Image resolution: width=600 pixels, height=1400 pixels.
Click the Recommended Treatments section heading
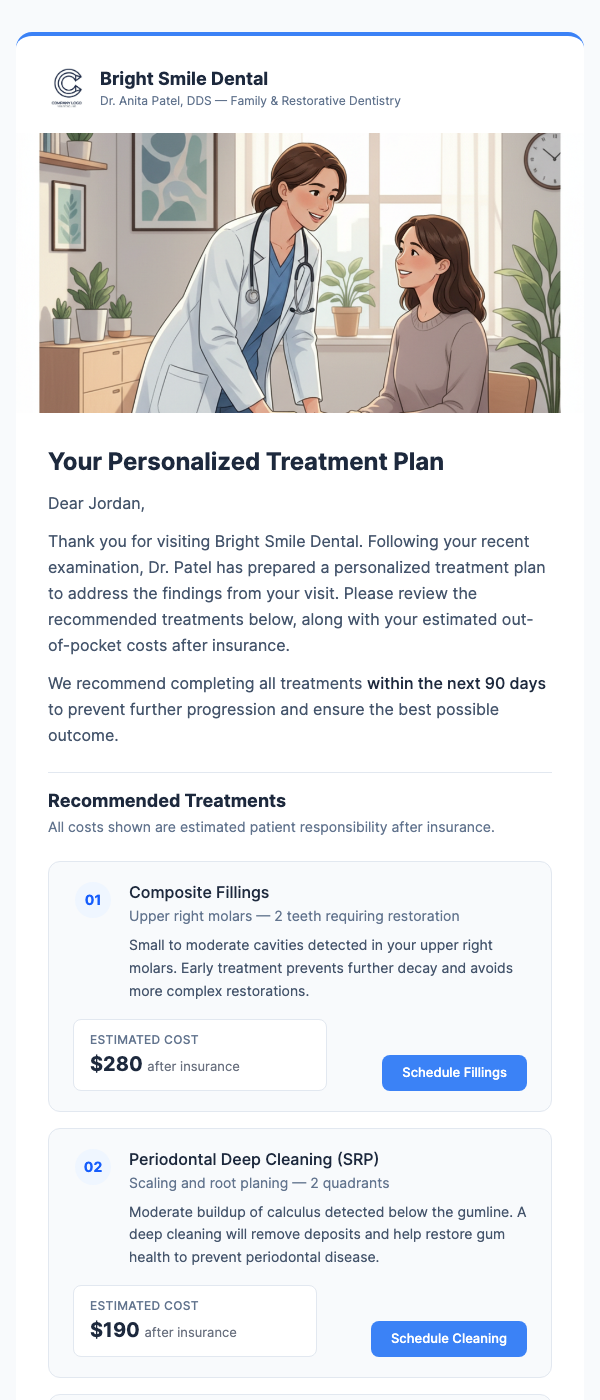coord(167,800)
